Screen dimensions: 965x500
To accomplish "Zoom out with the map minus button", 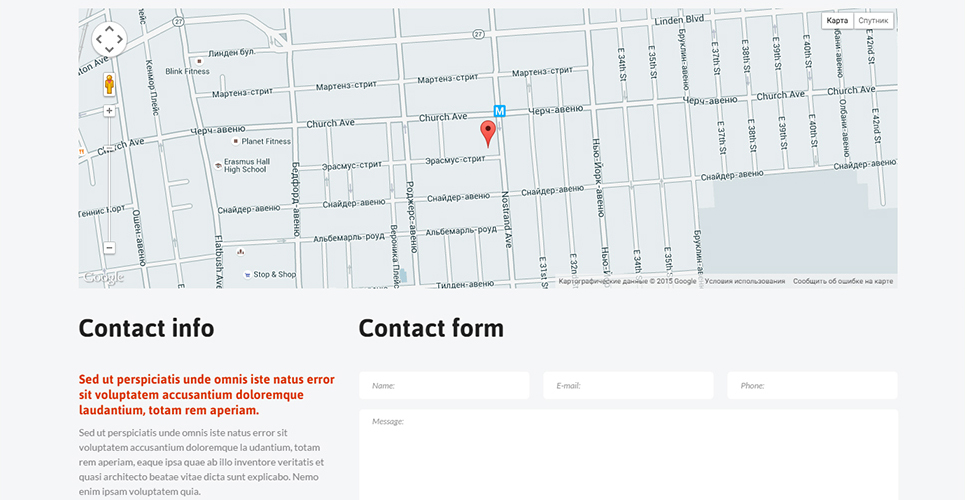I will point(109,248).
